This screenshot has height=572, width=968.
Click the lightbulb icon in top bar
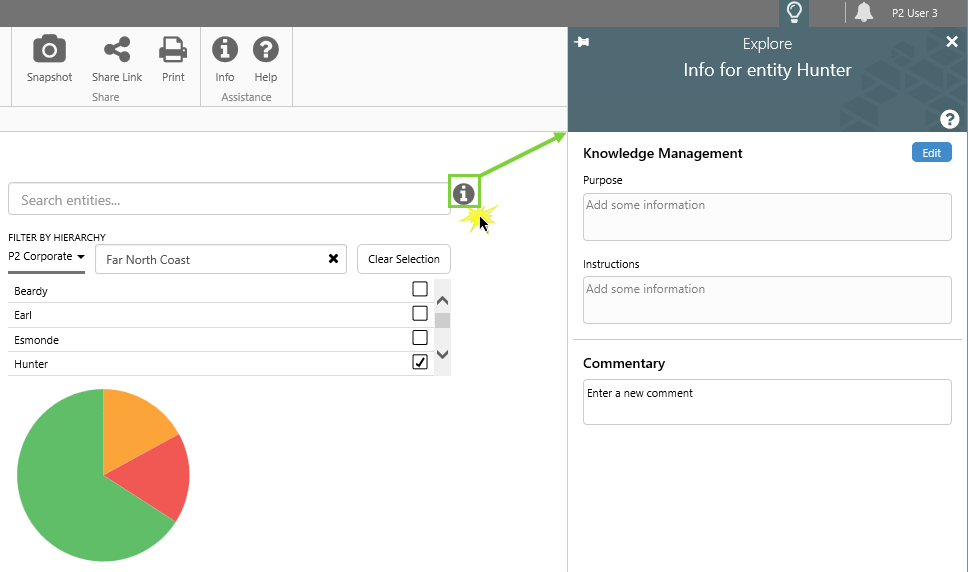point(794,13)
